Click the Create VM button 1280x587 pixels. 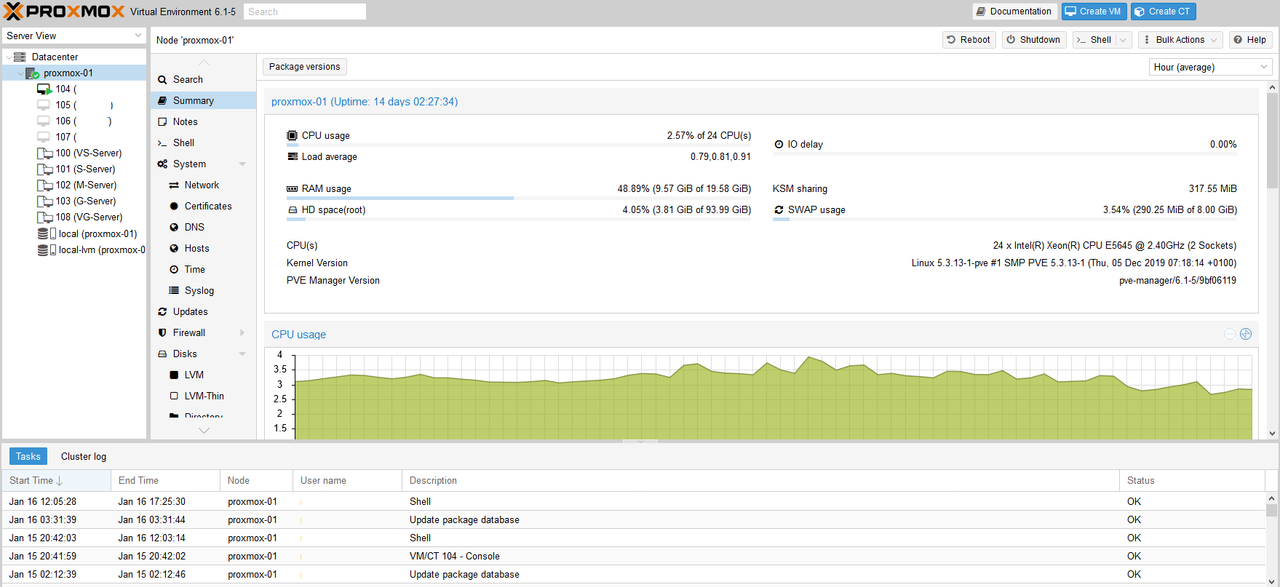coord(1093,12)
